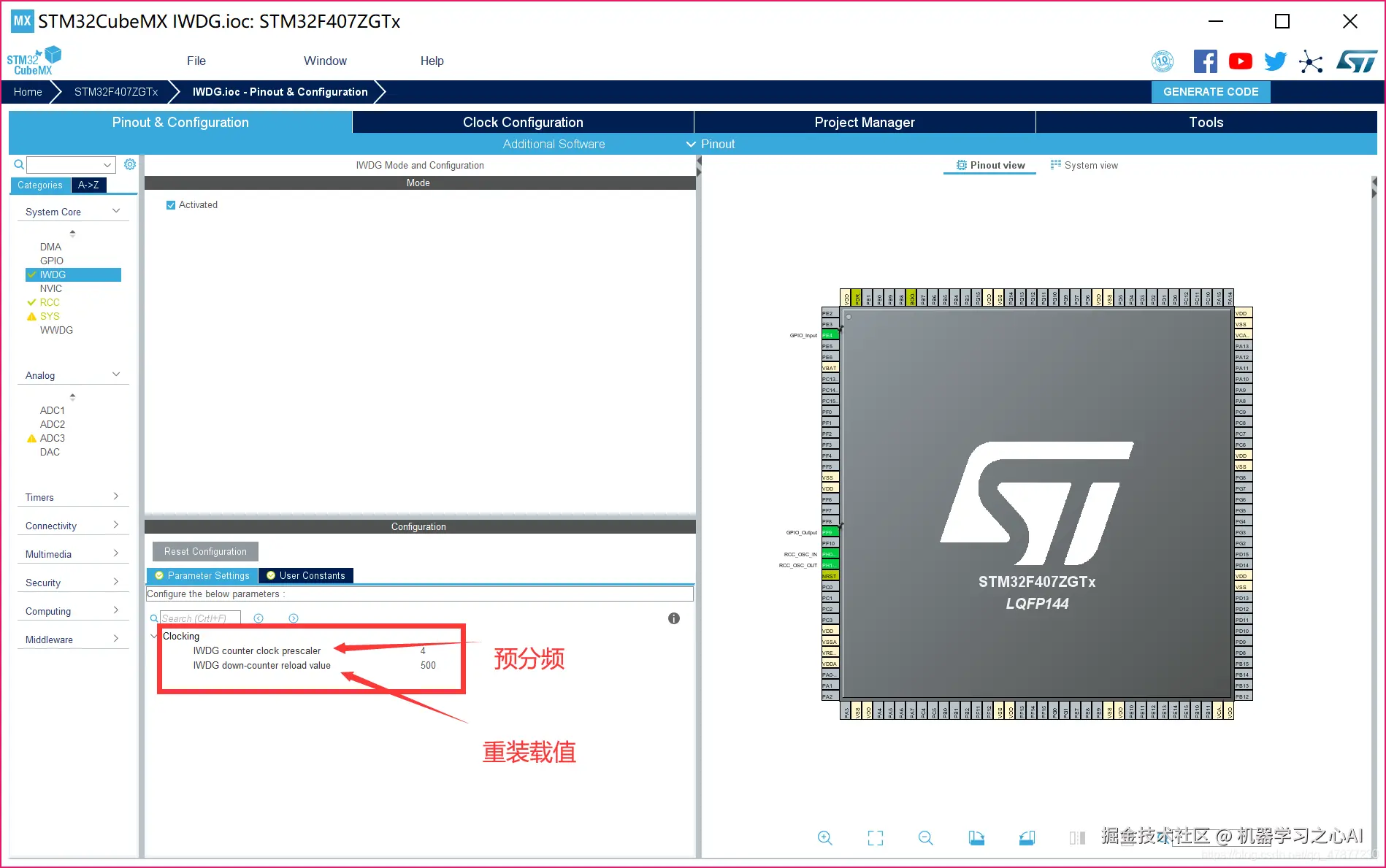Toggle the split view icon

[1077, 838]
